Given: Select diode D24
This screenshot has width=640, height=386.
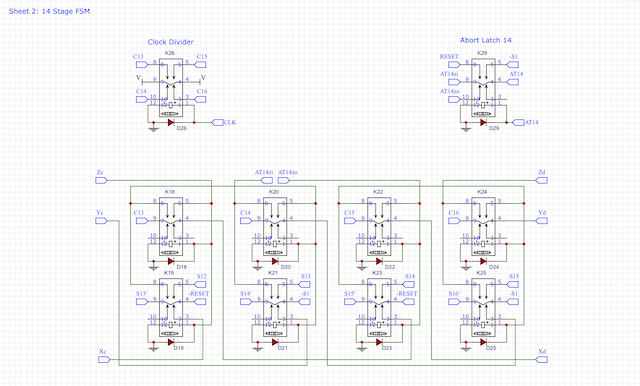Looking at the screenshot, I should [483, 261].
